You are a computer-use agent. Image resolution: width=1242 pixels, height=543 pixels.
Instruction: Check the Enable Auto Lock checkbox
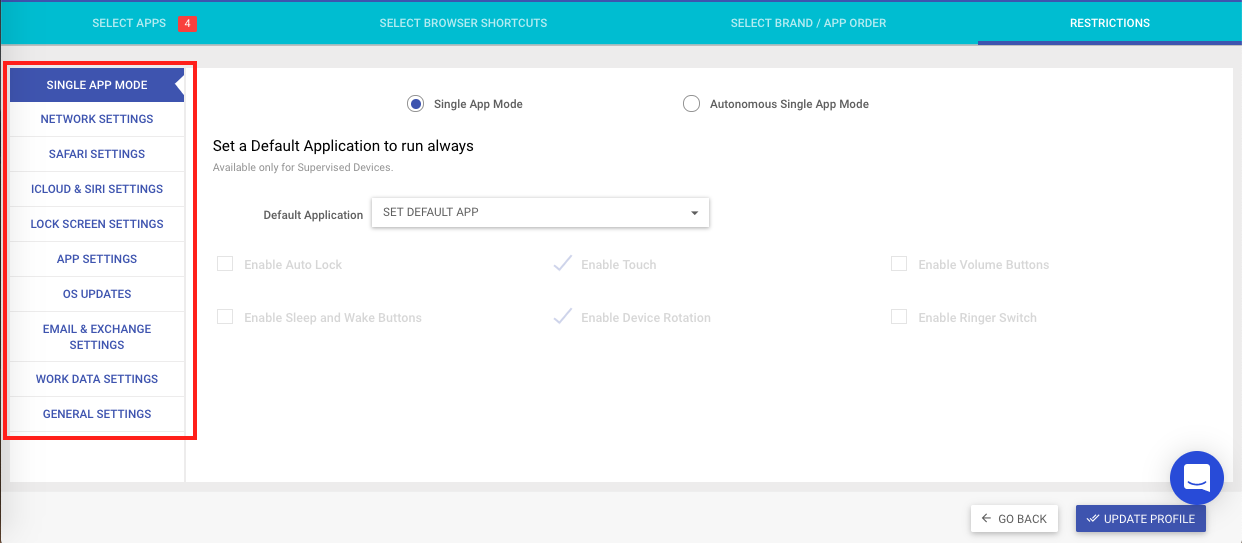tap(225, 264)
